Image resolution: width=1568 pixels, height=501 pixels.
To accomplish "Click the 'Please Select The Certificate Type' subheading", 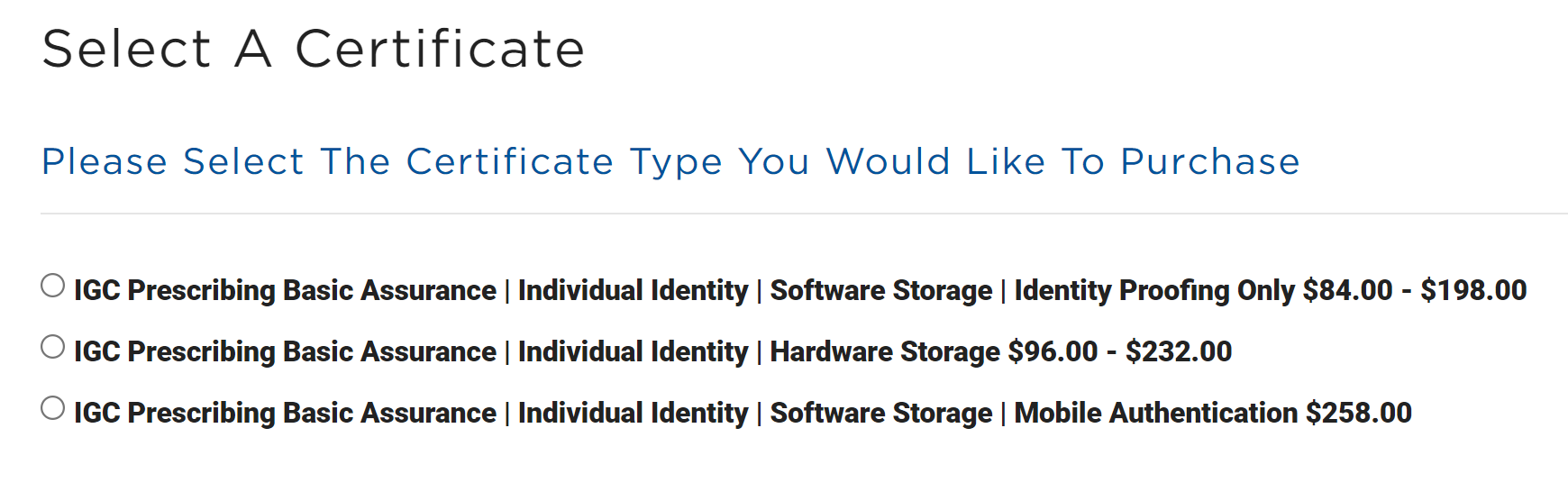I will (x=671, y=162).
